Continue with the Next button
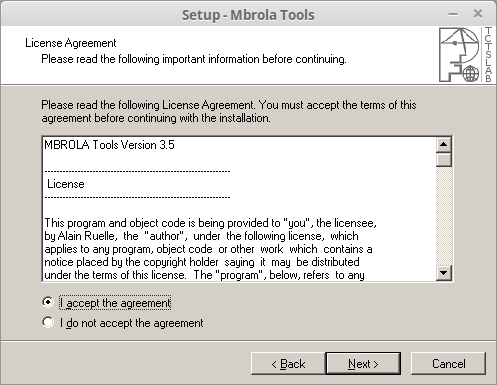This screenshot has height=385, width=497. click(363, 364)
